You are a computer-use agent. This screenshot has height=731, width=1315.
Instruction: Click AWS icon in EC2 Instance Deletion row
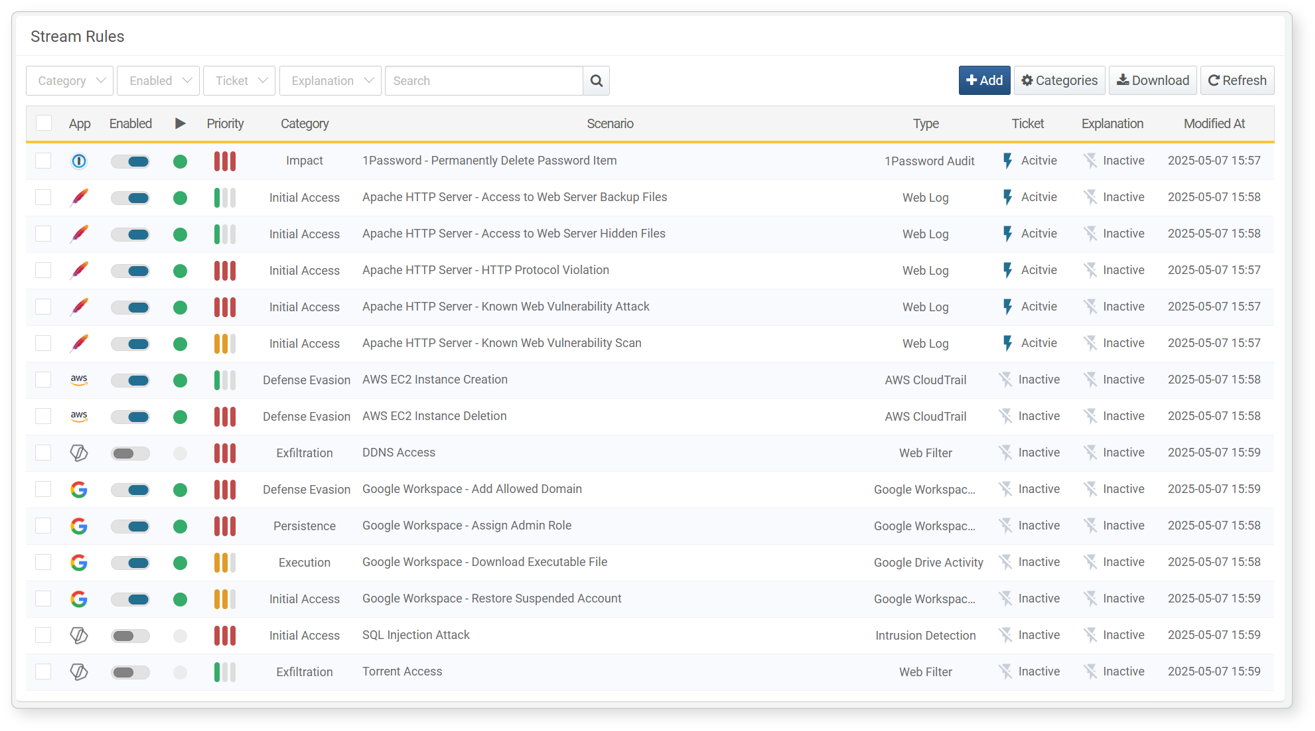[x=79, y=416]
